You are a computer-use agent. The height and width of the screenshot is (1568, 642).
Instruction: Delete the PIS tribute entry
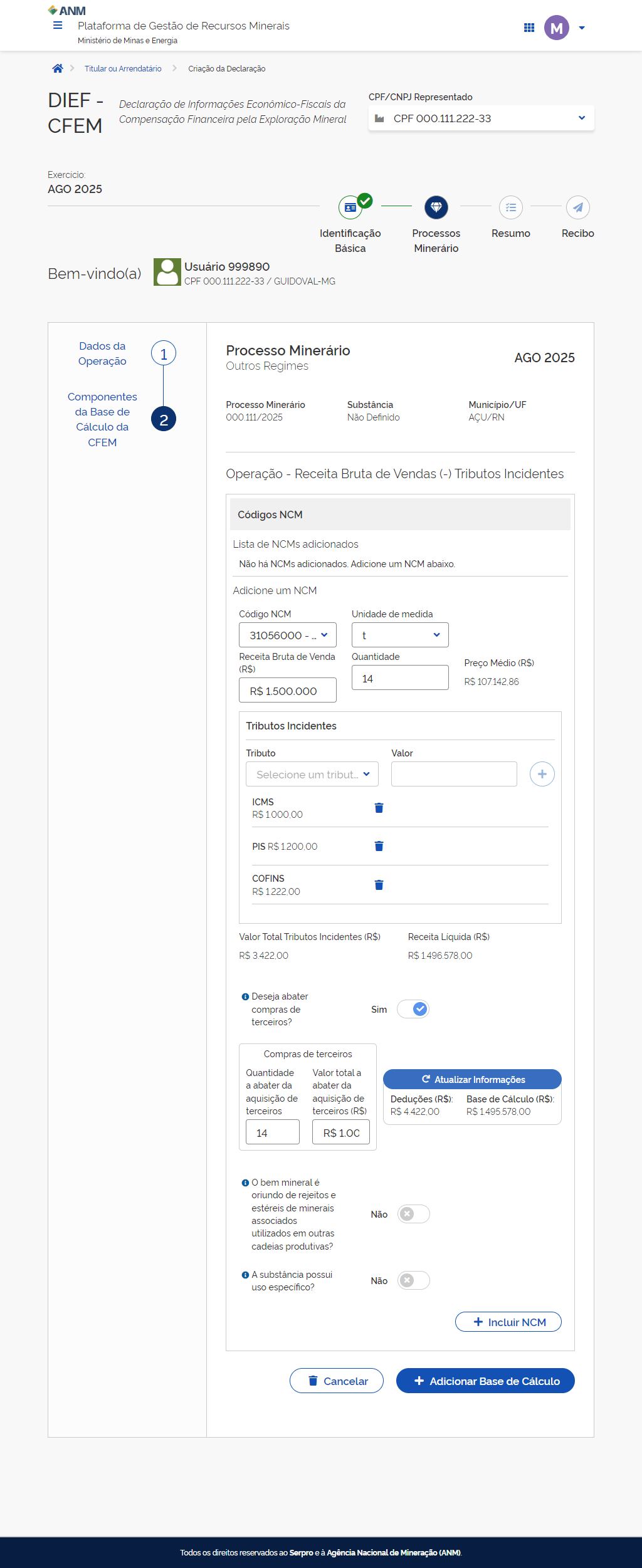point(379,846)
